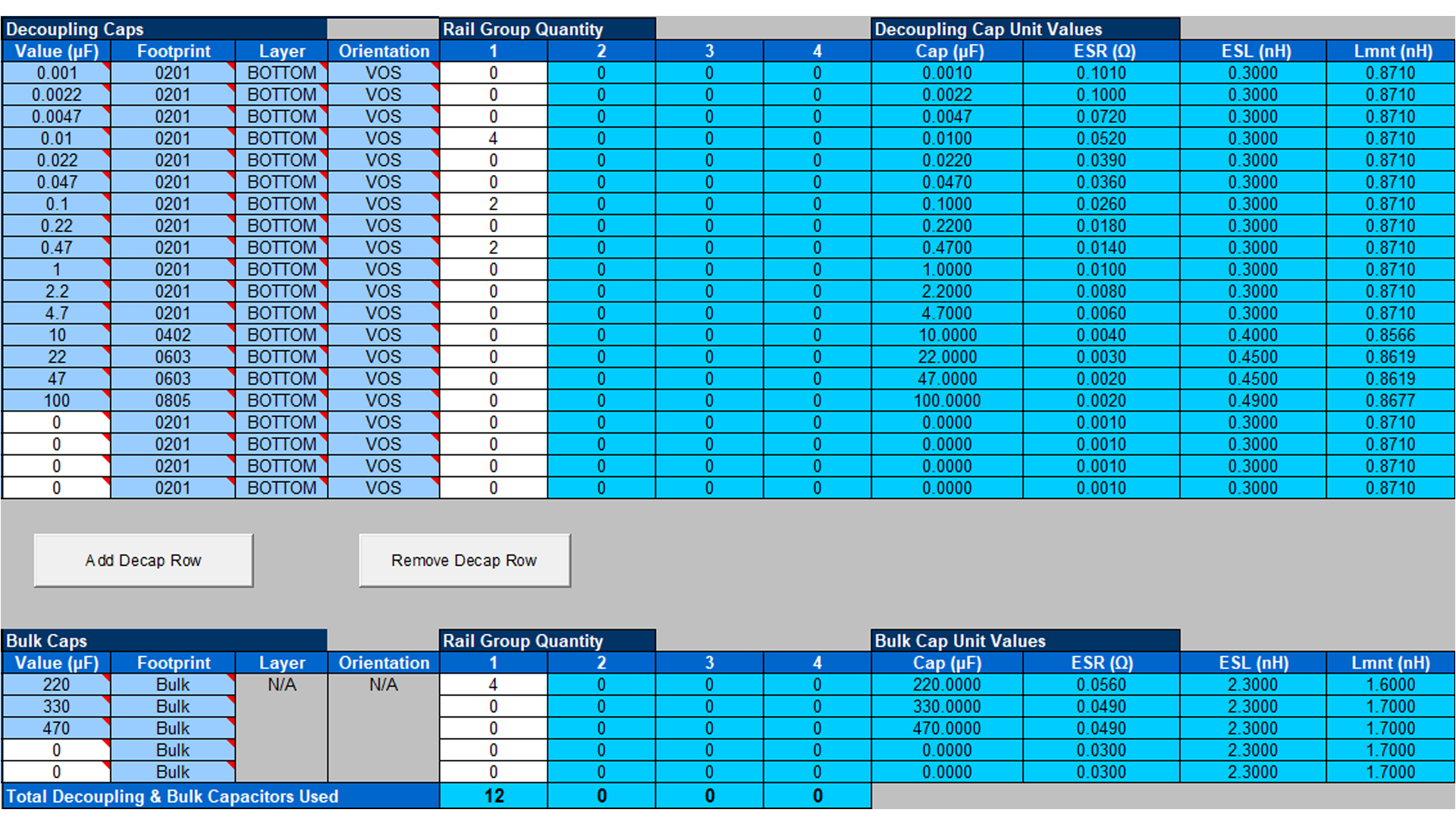Viewport: 1456px width, 819px height.
Task: Click the Add Decap Row button
Action: pos(143,560)
